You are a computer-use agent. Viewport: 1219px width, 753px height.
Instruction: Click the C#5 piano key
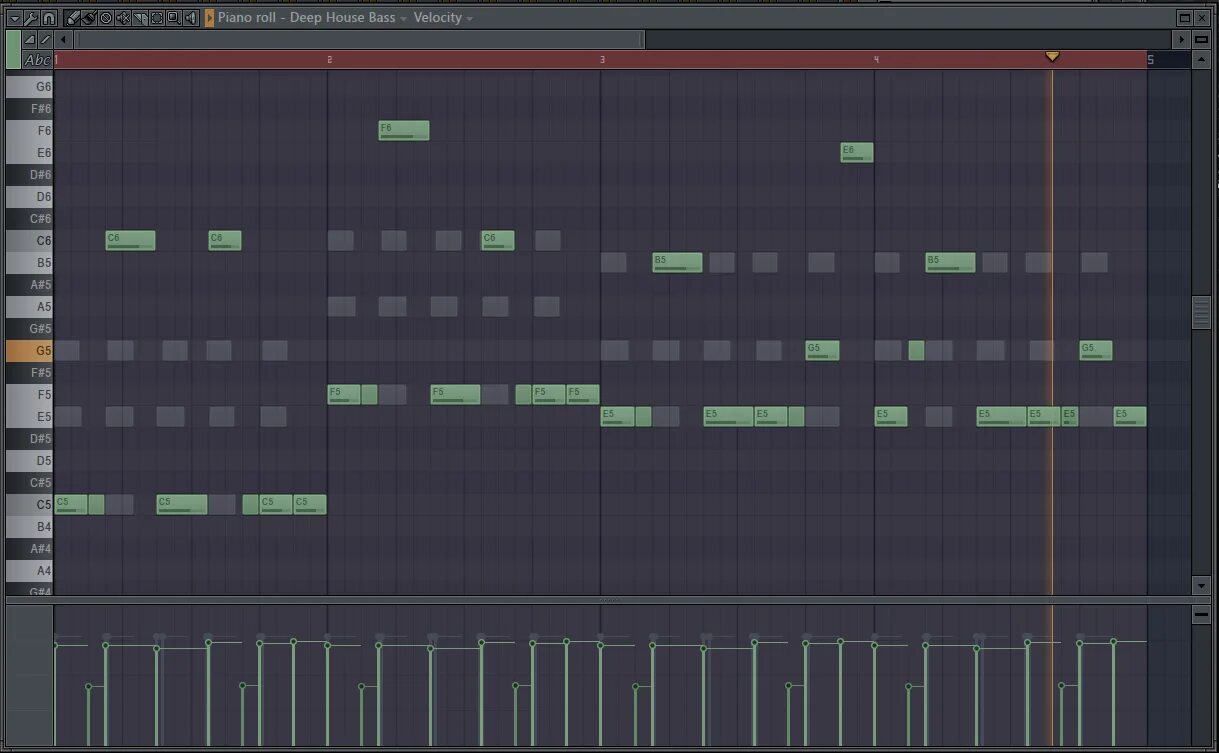point(29,483)
